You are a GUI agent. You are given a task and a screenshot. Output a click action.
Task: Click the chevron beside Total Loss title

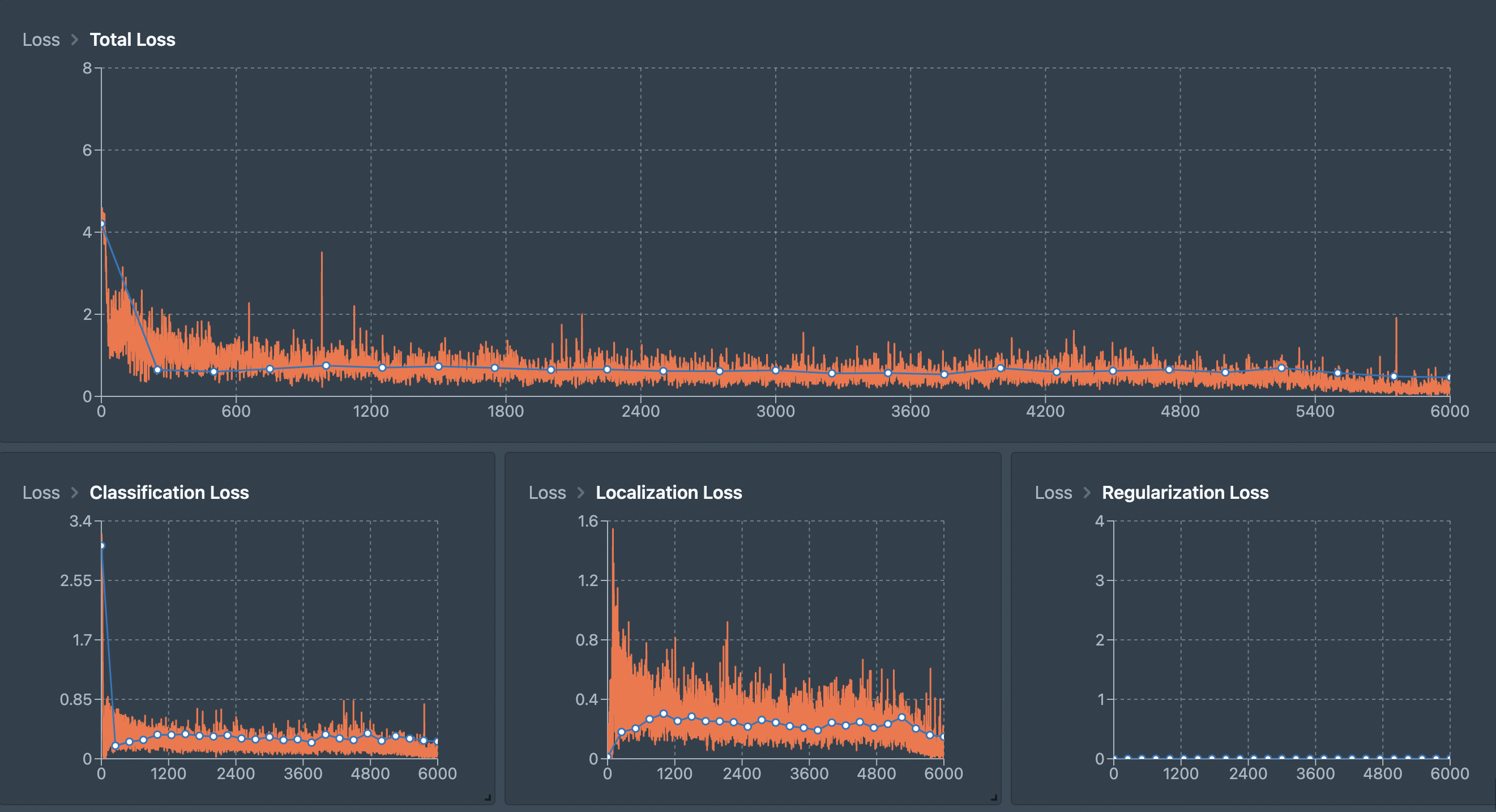tap(74, 40)
